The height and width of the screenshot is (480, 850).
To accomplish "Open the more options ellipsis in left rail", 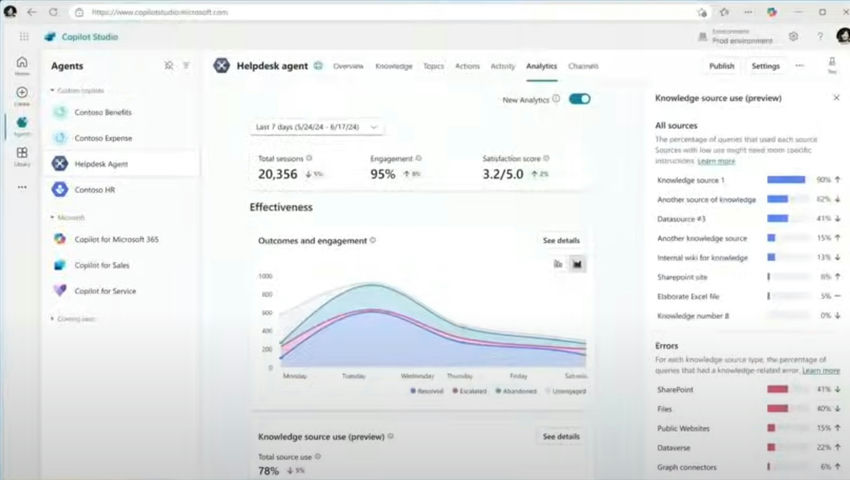I will 22,187.
